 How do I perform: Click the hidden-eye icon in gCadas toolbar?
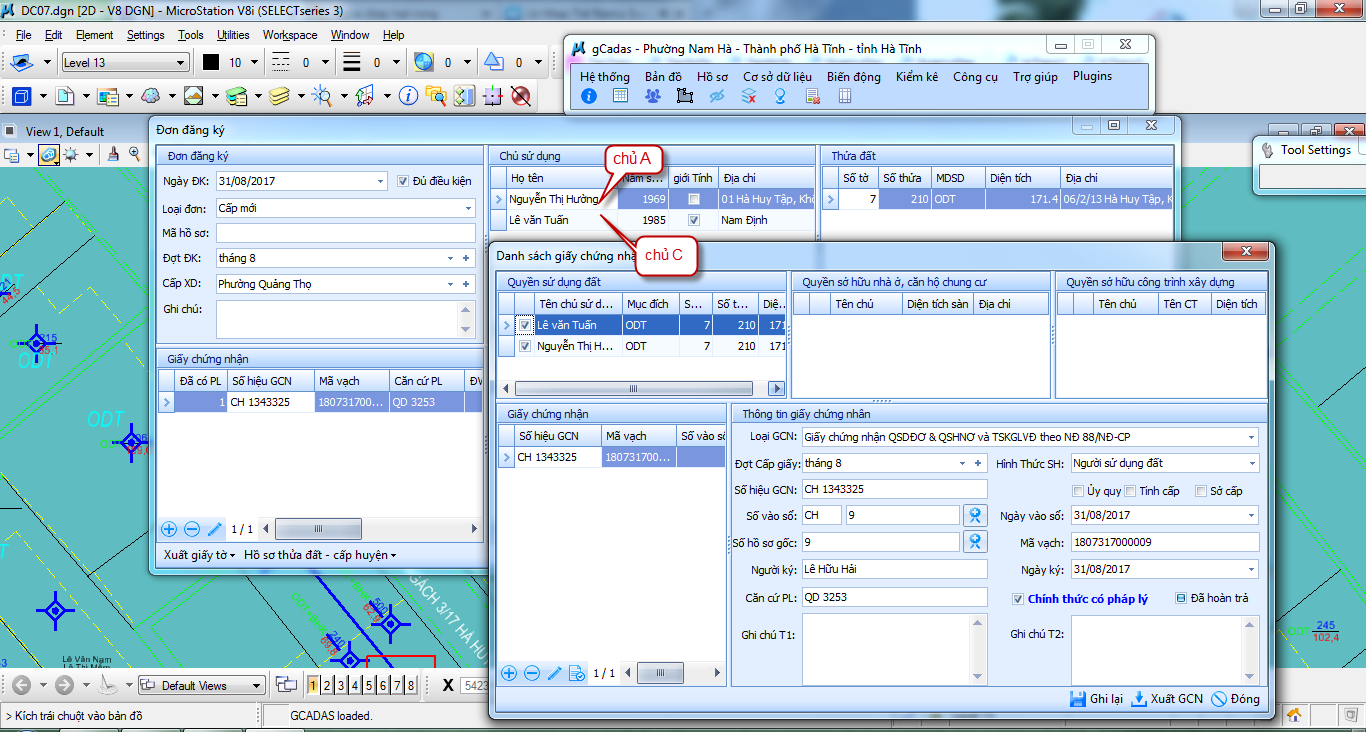(716, 96)
